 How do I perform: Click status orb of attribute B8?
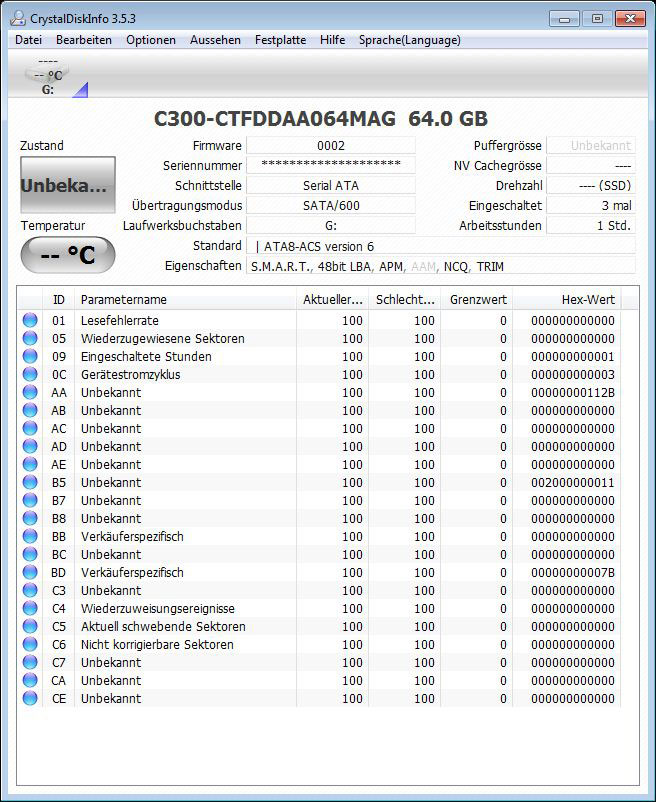click(x=30, y=518)
